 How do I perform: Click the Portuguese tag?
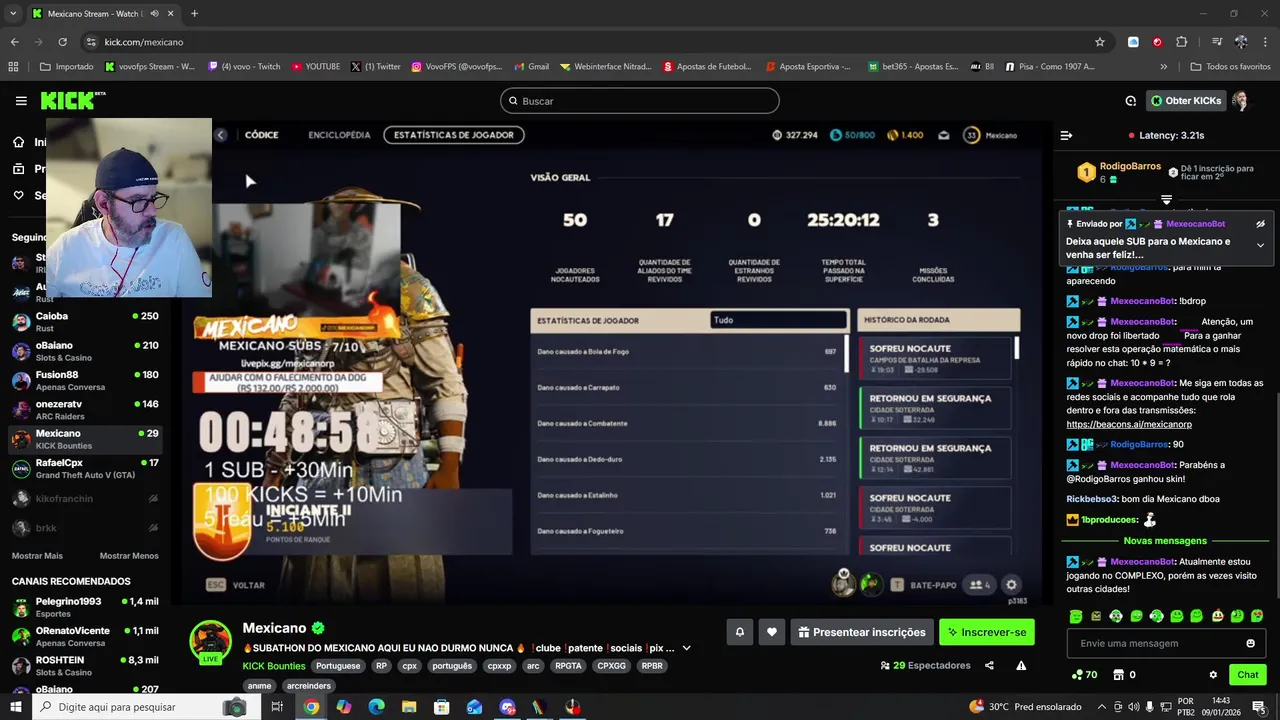pos(338,666)
